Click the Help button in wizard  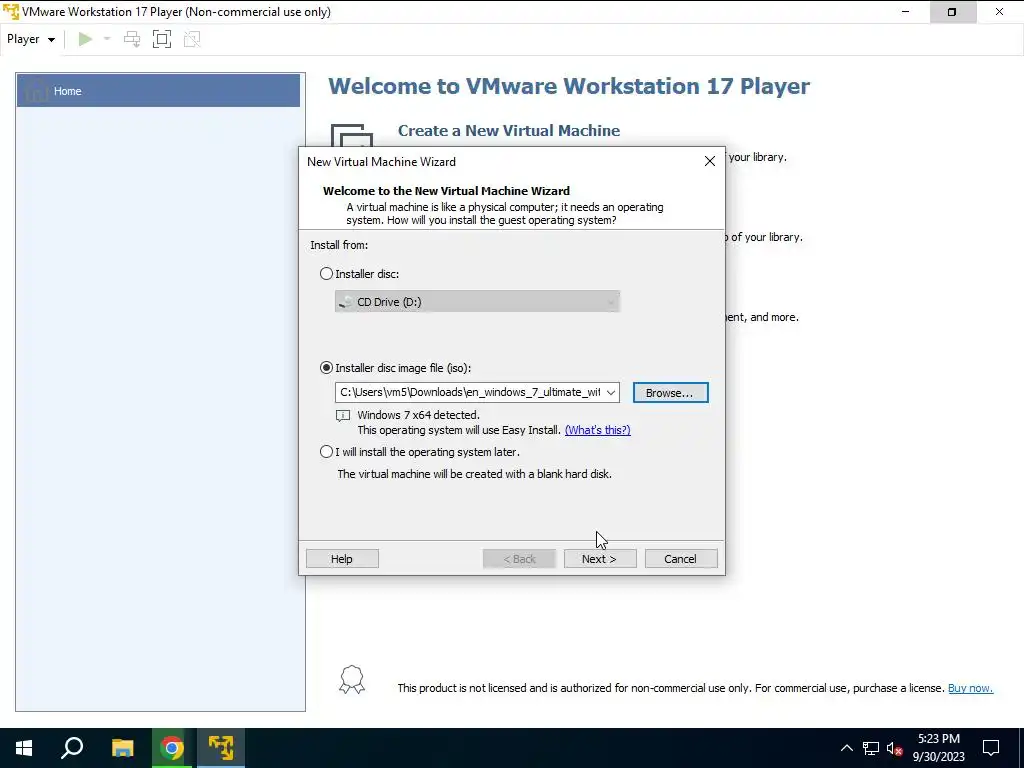click(342, 559)
